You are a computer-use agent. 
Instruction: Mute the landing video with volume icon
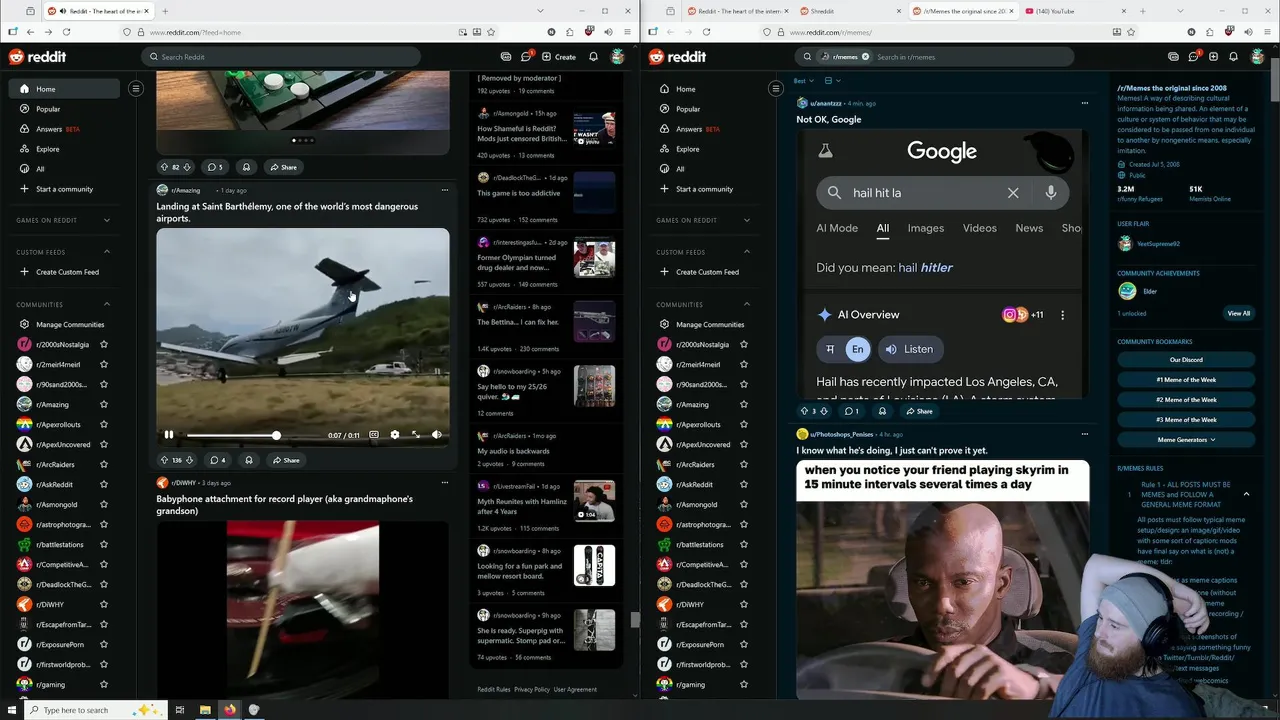437,435
